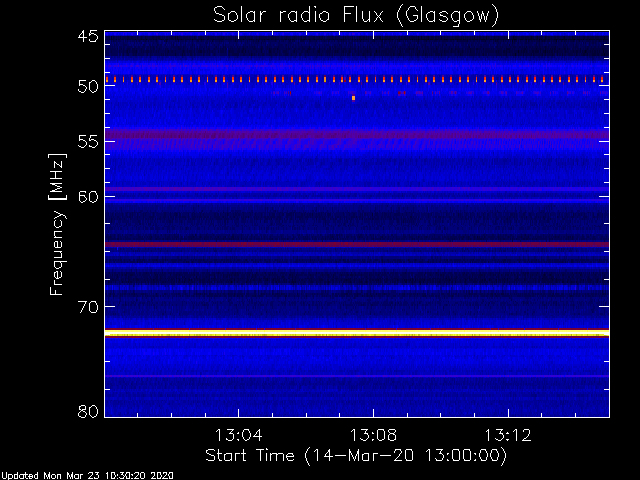The width and height of the screenshot is (640, 480).
Task: Click the 'Updated Mon Mar 23 10:30:20 2020' timestamp
Action: [x=87, y=476]
